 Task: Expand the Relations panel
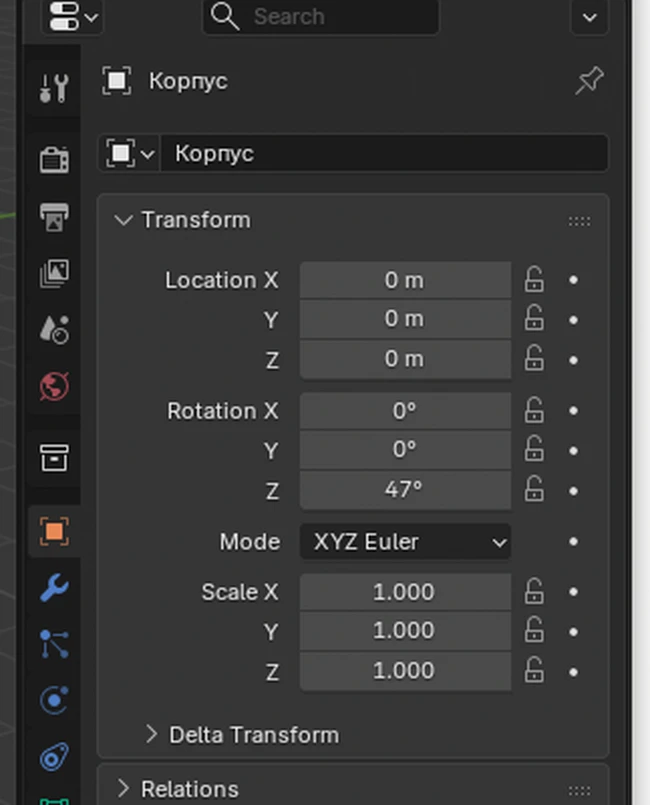click(x=123, y=789)
